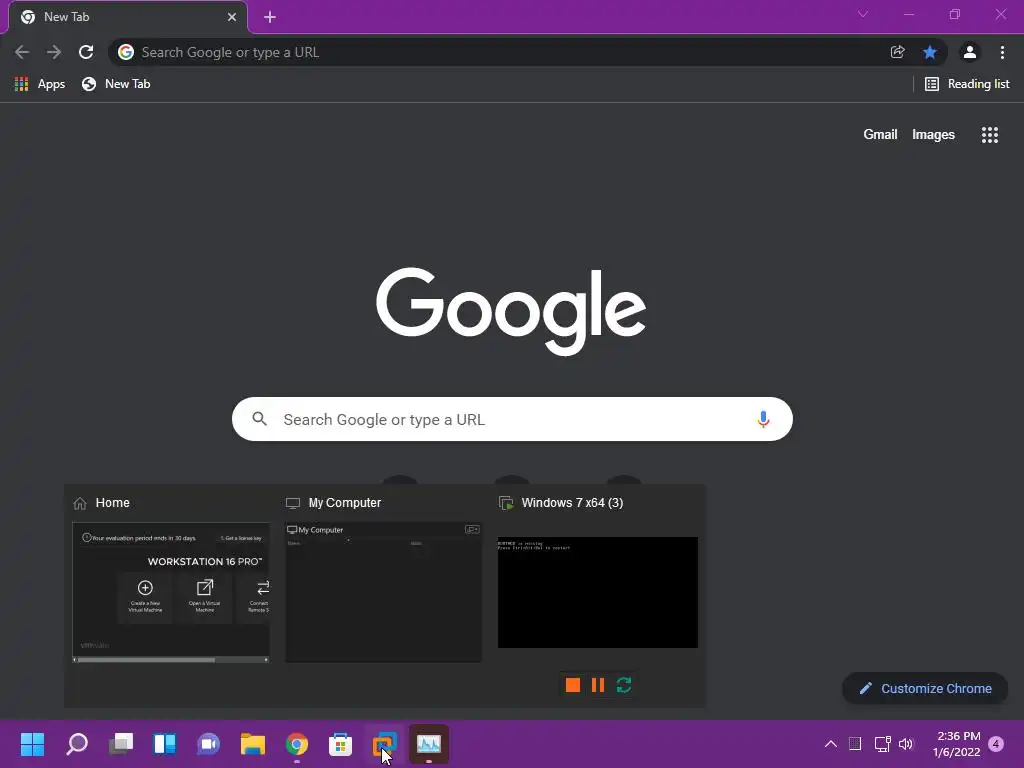Click the network tray icon
1024x768 pixels.
tap(882, 744)
